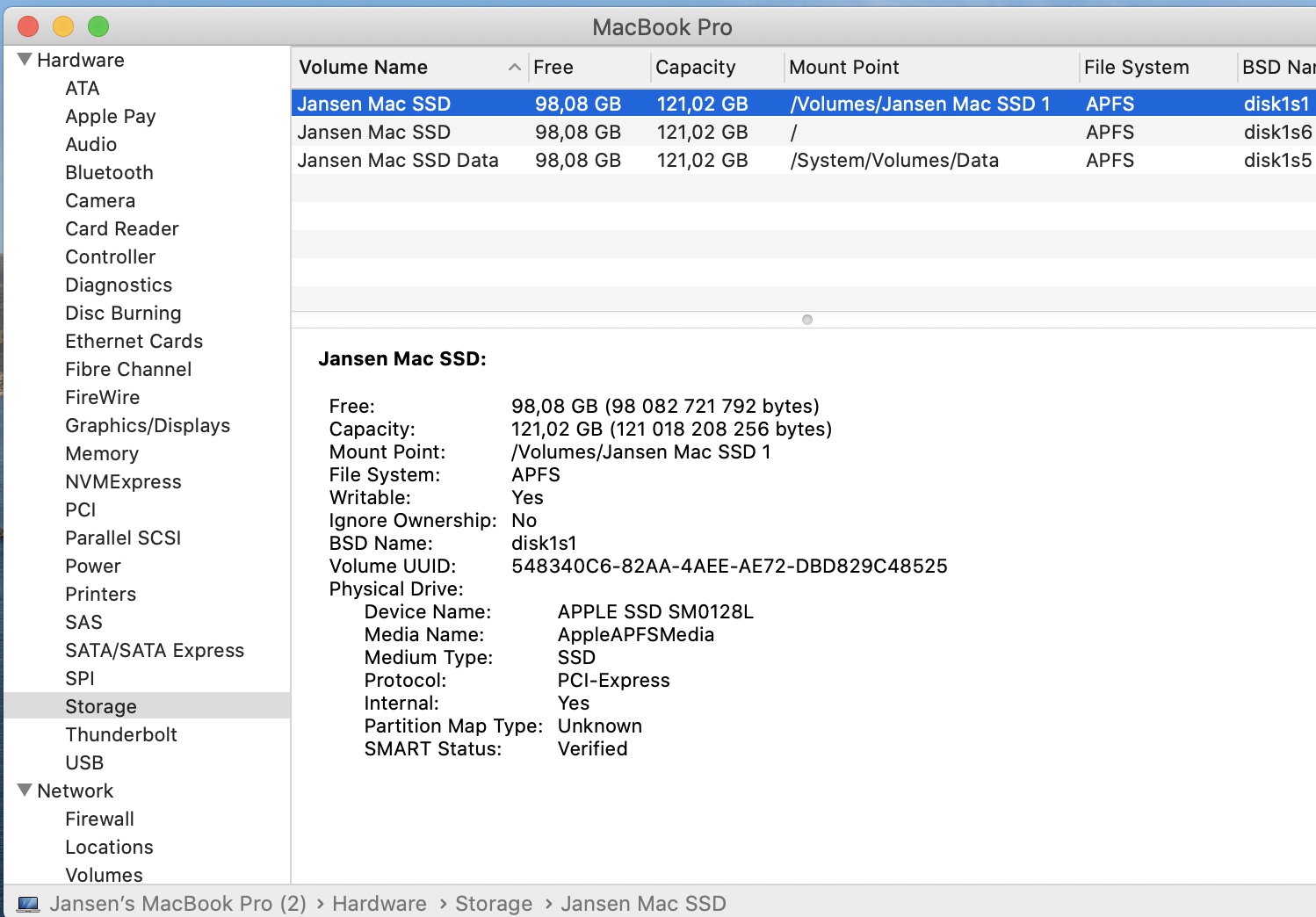This screenshot has width=1316, height=917.
Task: Select NVMExpress in the sidebar
Action: pos(124,482)
